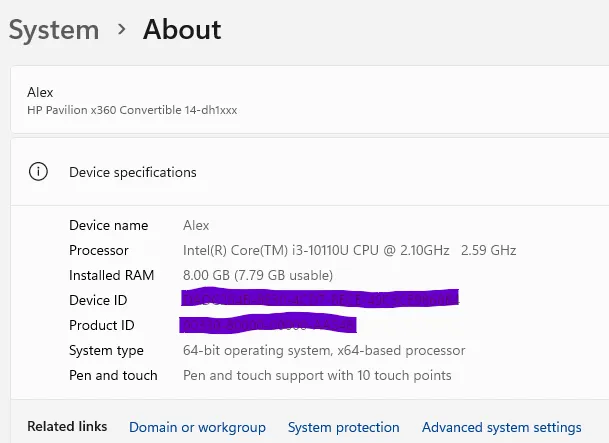Click the Device specifications info icon

38,172
